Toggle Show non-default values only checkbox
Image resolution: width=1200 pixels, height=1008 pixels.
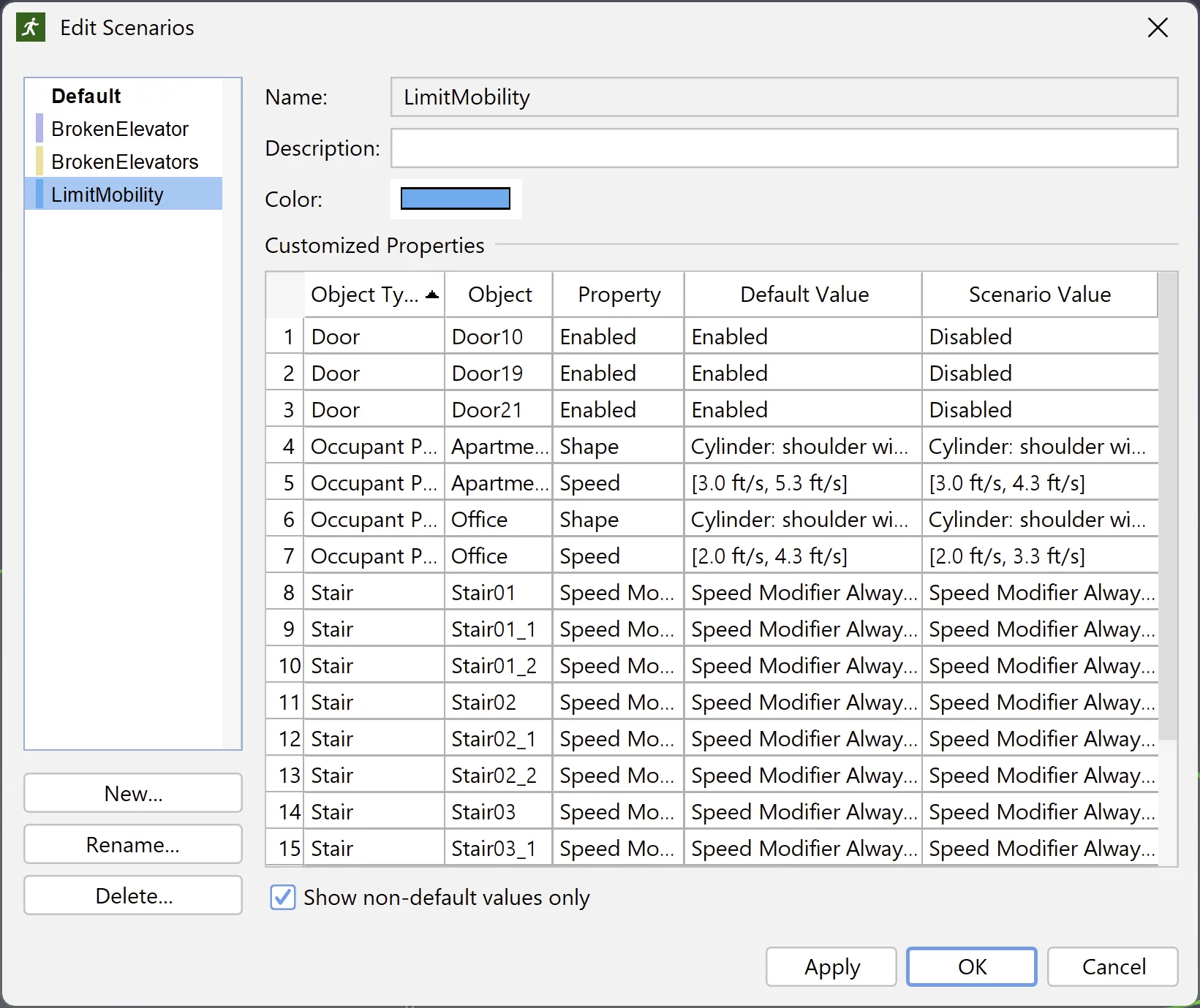(x=283, y=897)
